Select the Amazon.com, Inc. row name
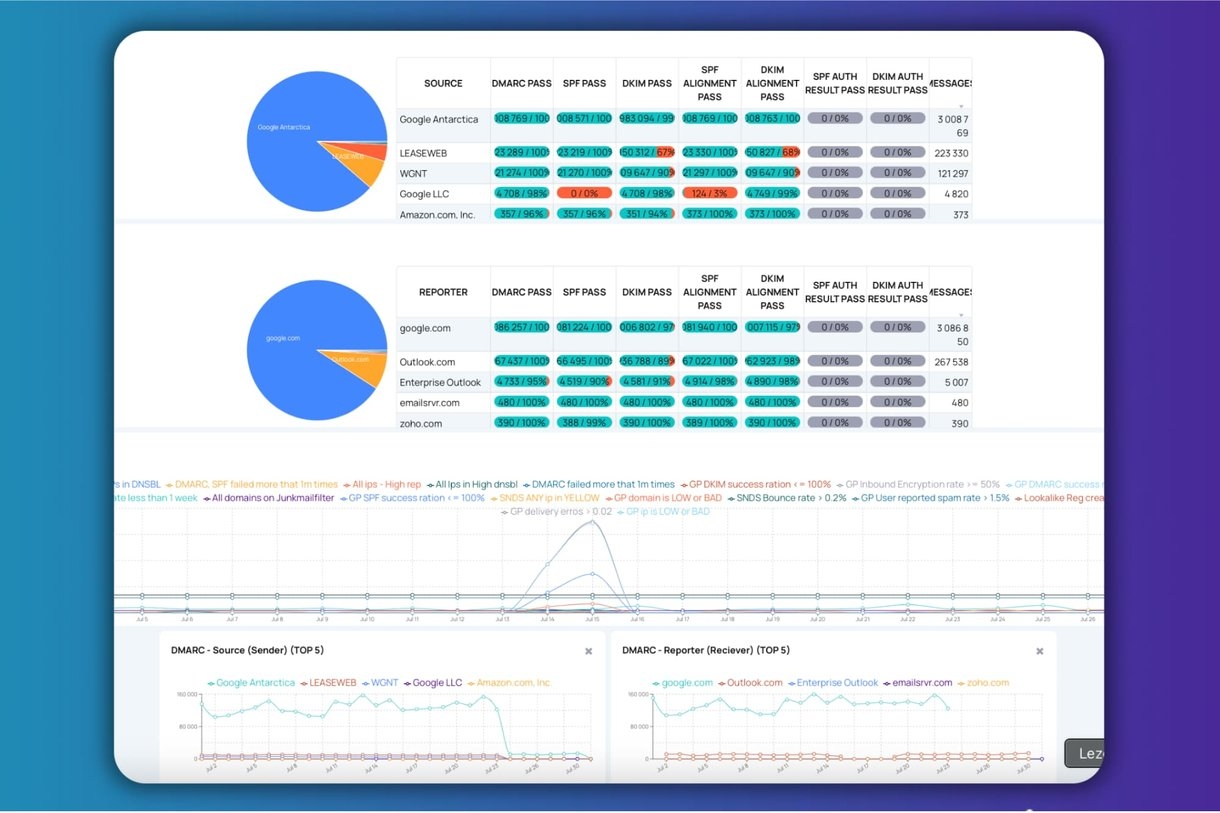This screenshot has height=813, width=1220. point(437,214)
